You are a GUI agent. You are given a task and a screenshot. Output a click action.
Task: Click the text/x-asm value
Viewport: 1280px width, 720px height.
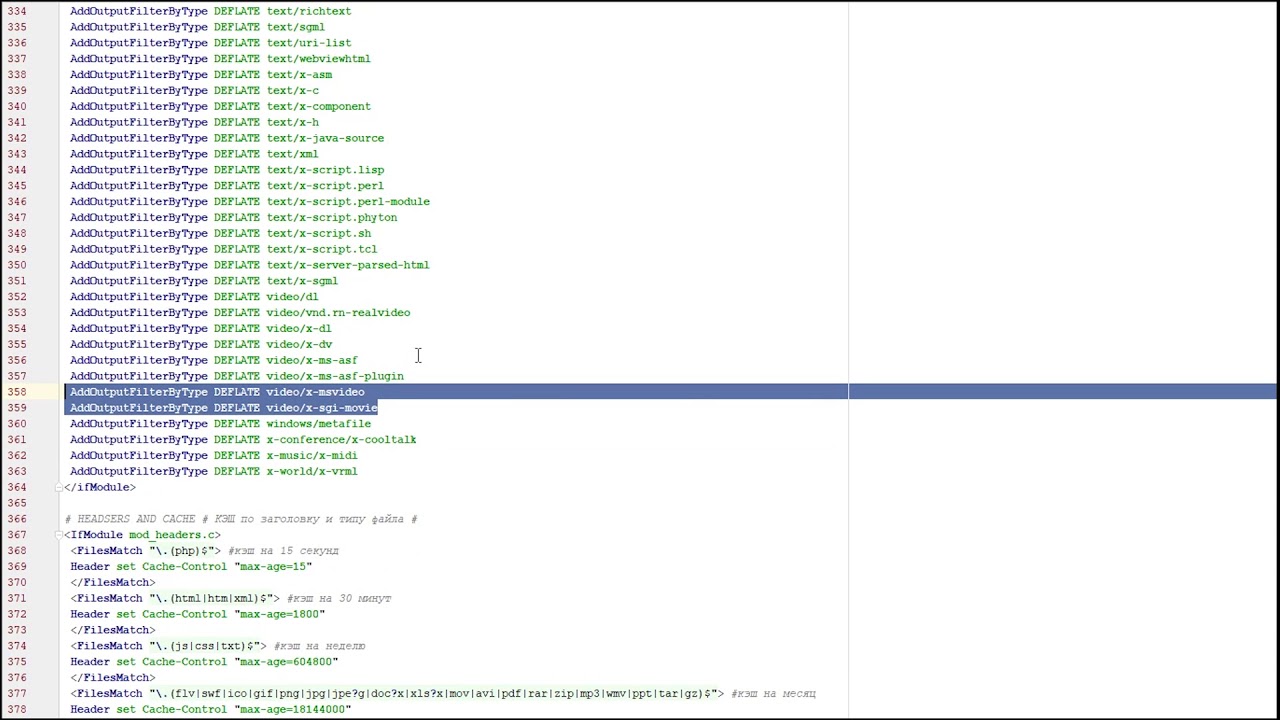click(x=299, y=75)
